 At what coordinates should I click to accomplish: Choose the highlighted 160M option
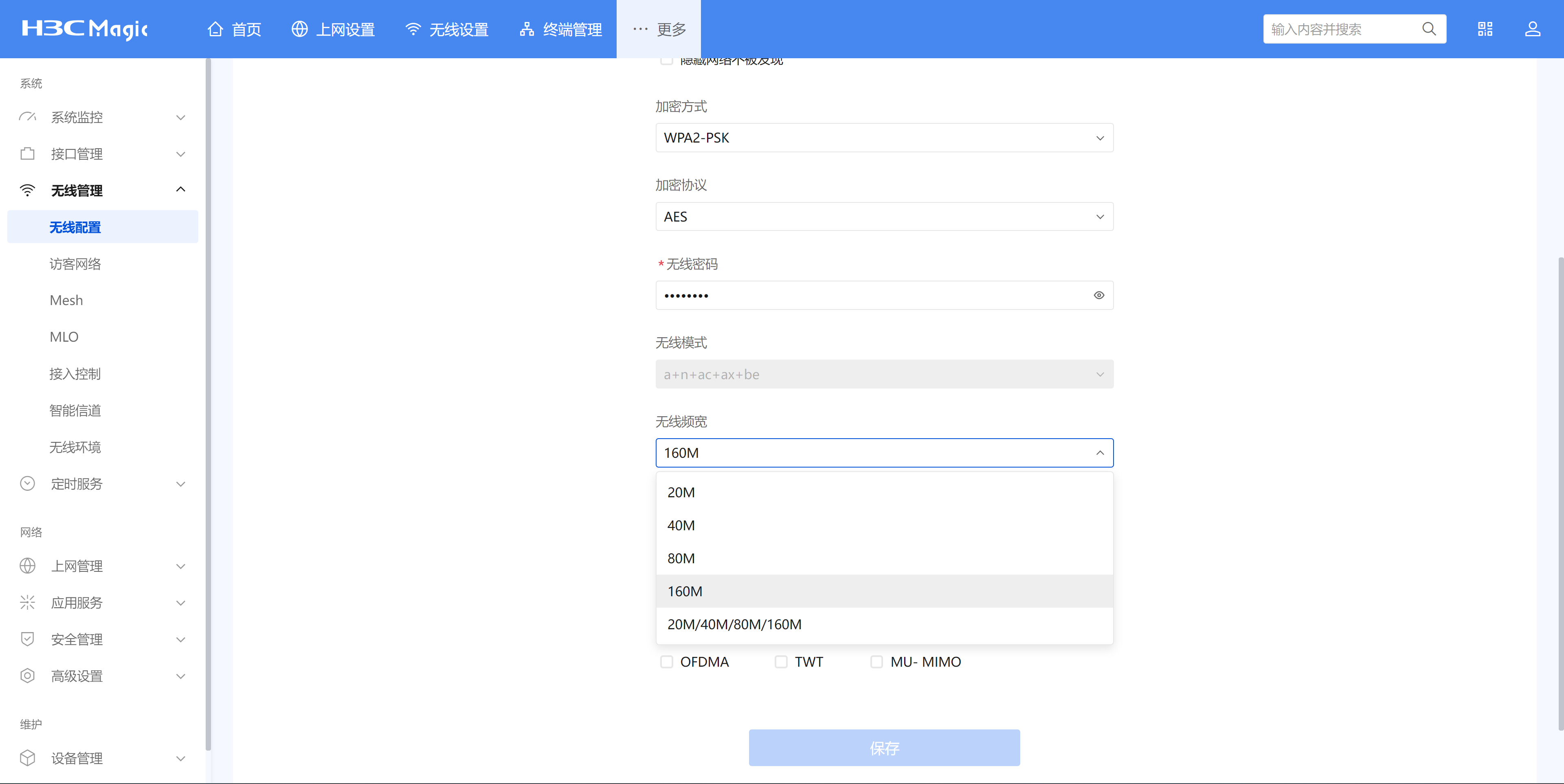884,591
